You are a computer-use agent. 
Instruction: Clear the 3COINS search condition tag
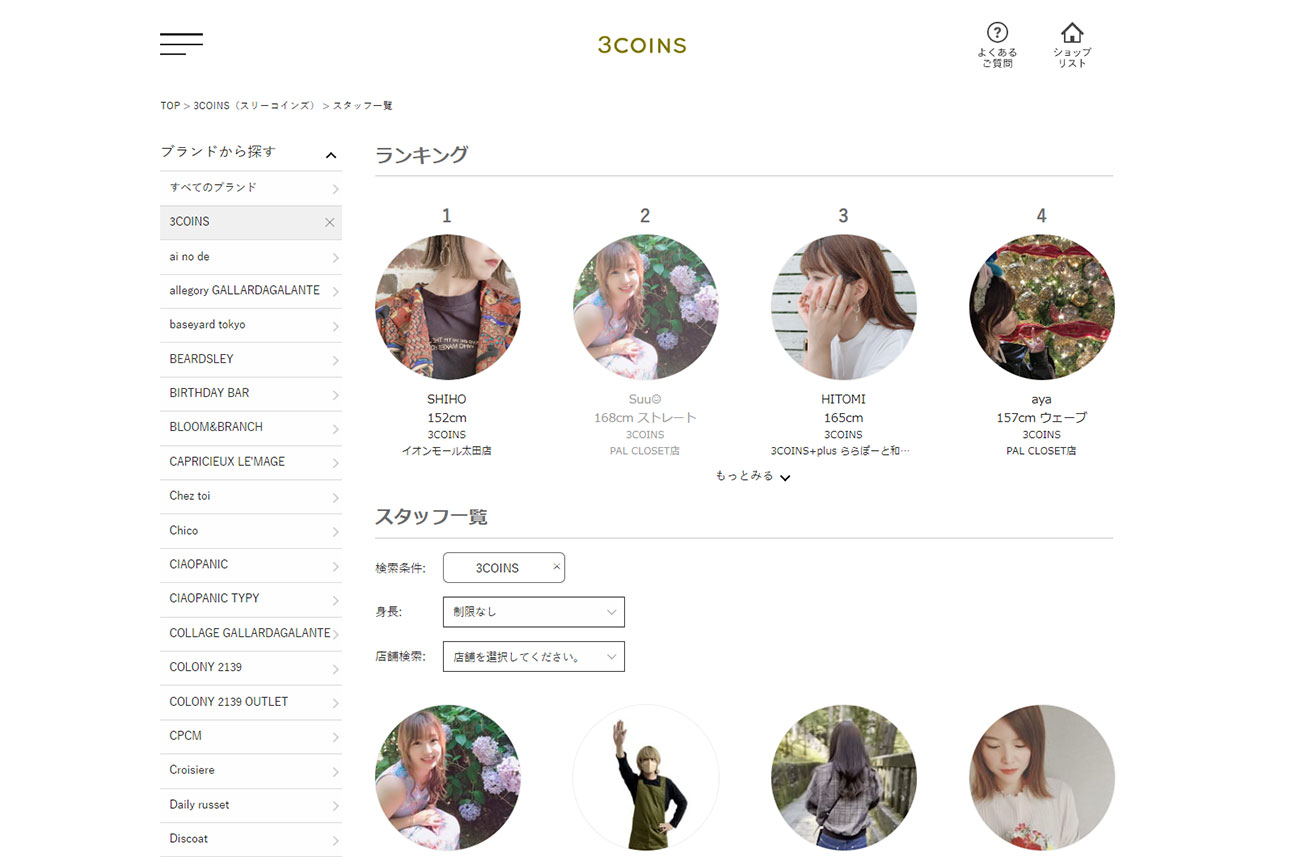pyautogui.click(x=556, y=567)
